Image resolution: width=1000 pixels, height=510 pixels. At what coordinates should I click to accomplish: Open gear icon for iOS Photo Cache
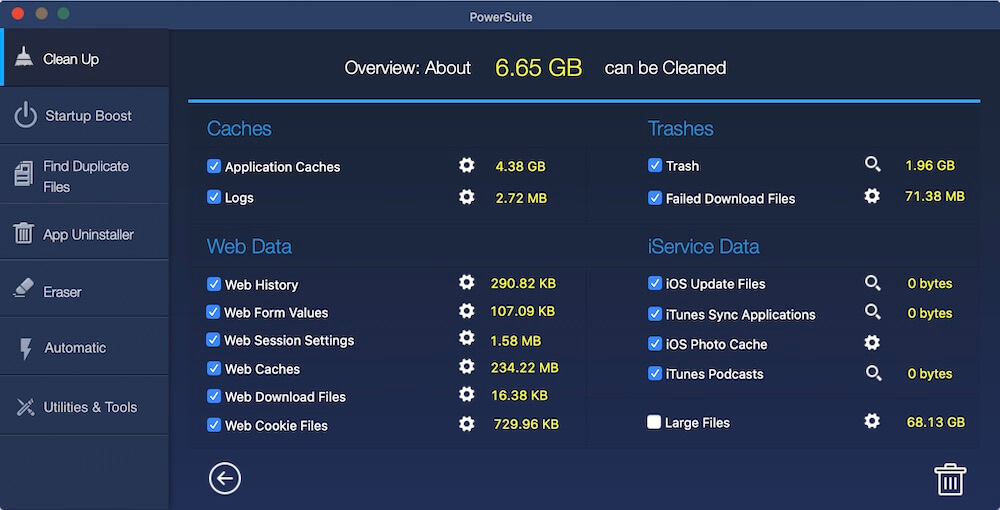click(872, 343)
